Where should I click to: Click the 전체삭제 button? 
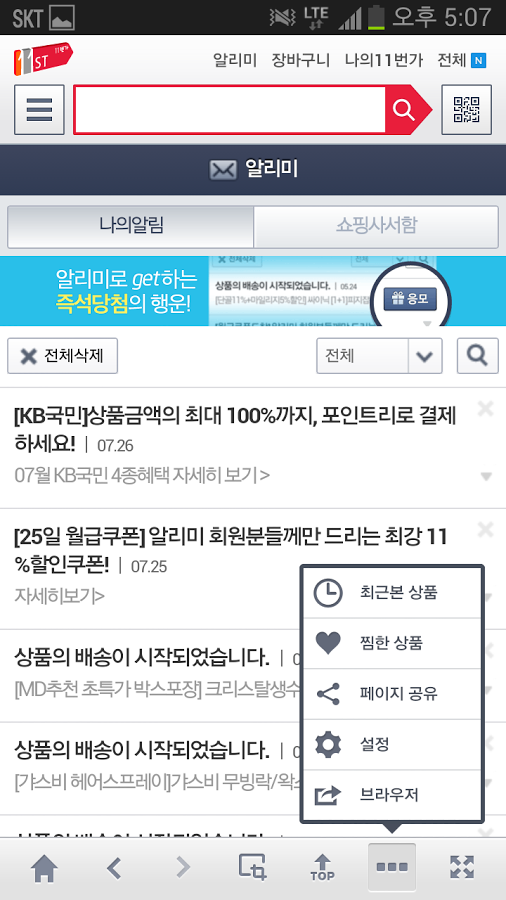pos(63,356)
